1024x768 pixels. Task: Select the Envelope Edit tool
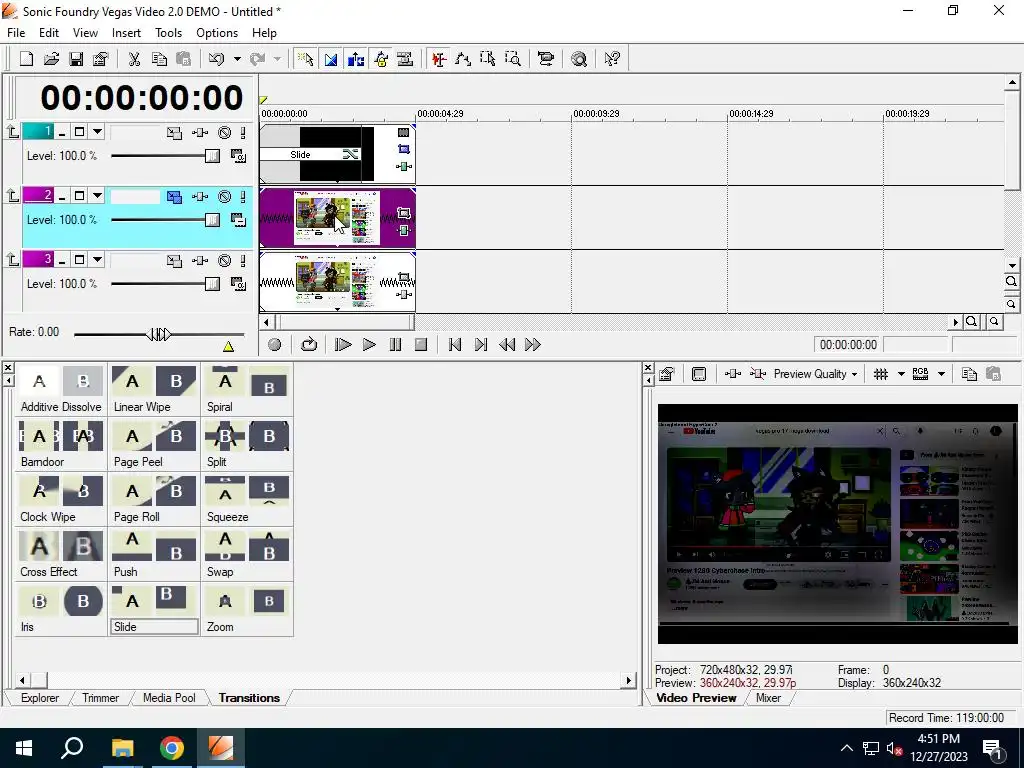463,59
